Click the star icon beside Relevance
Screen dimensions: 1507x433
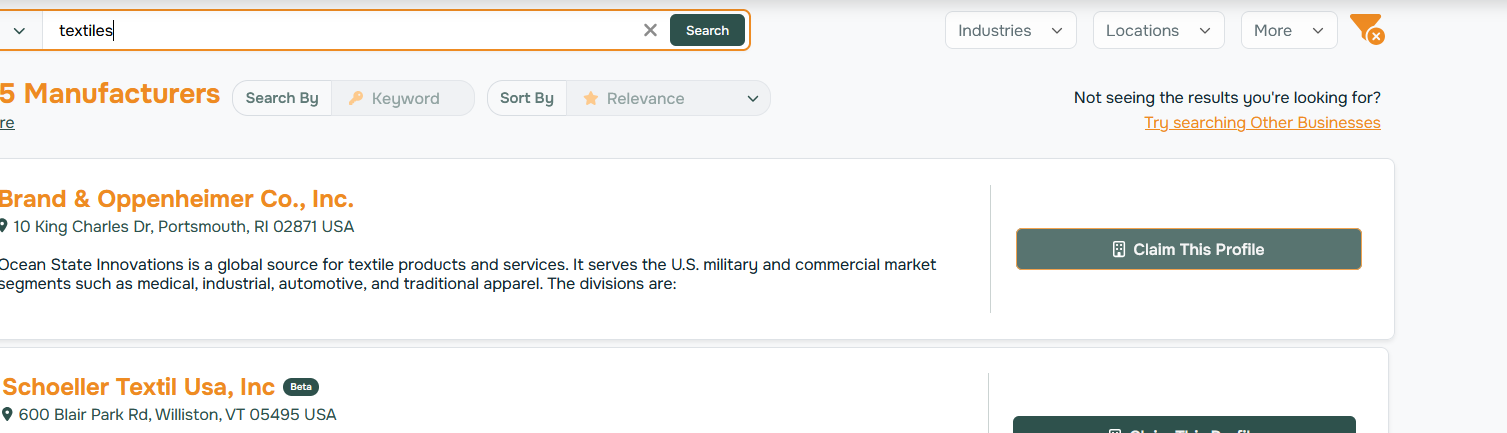(591, 98)
